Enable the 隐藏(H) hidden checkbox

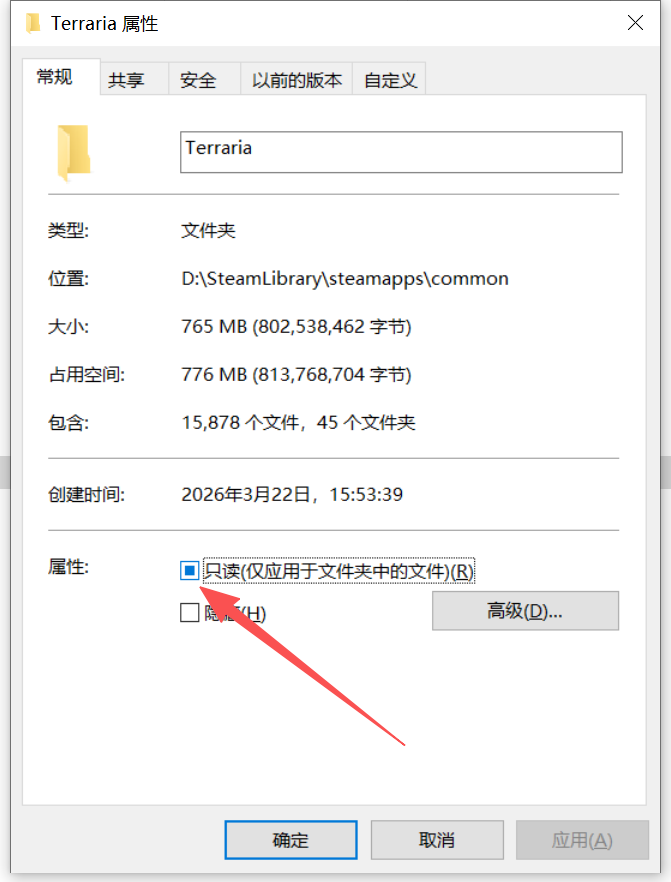tap(190, 613)
